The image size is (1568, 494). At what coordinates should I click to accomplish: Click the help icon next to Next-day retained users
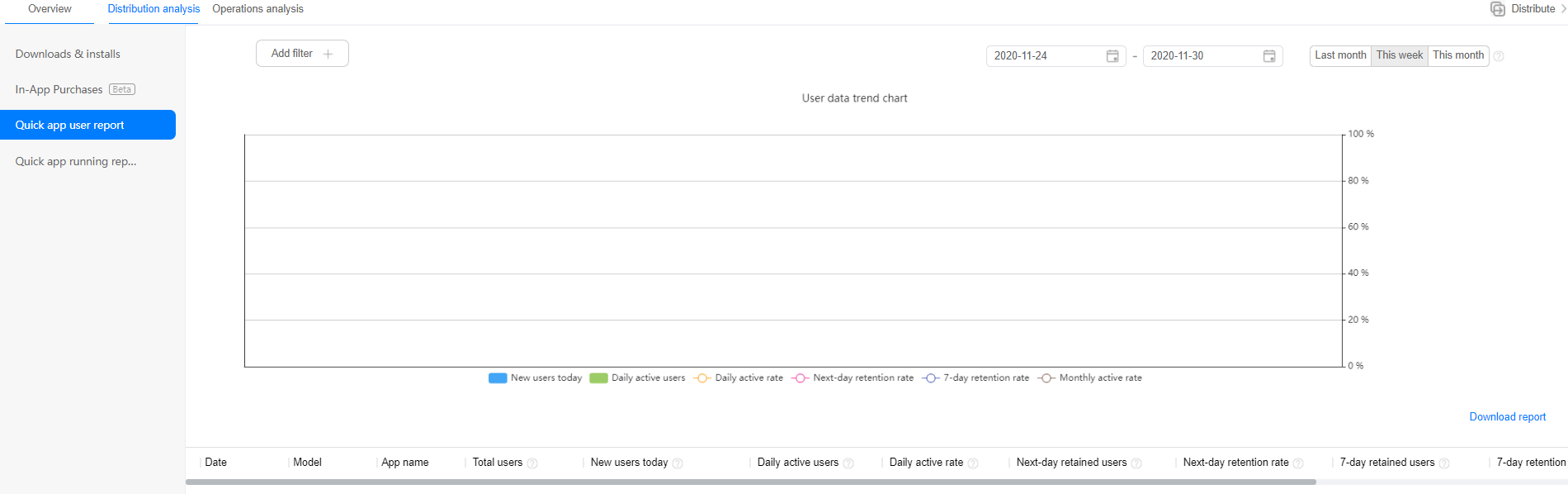pyautogui.click(x=1136, y=463)
